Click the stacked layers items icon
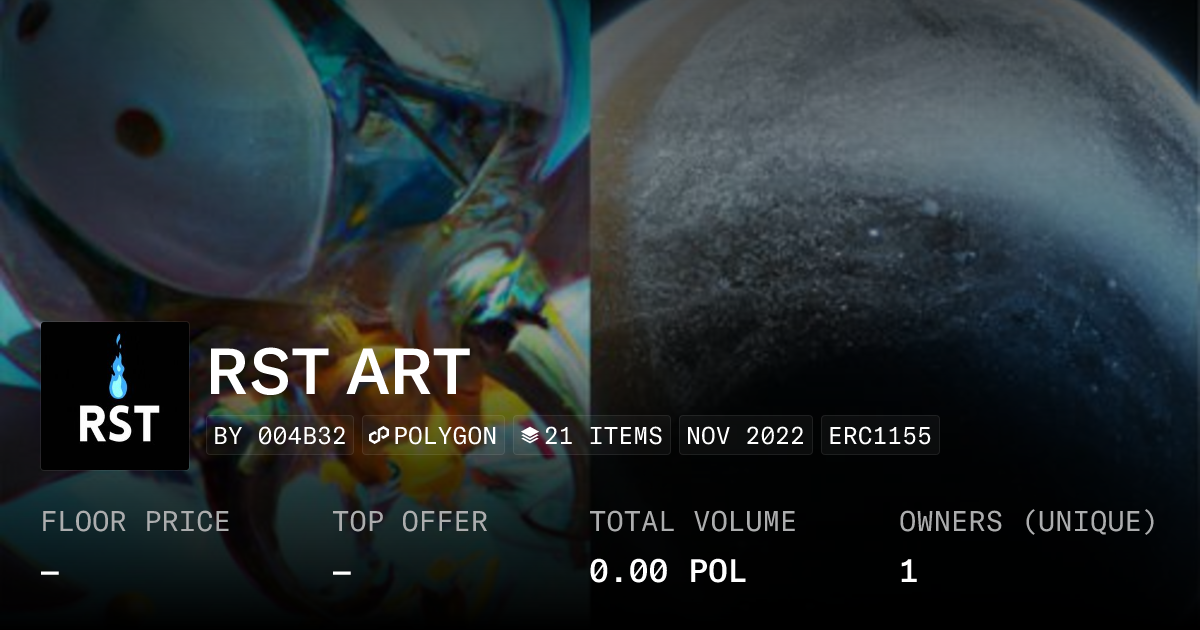The image size is (1200, 630). tap(530, 436)
